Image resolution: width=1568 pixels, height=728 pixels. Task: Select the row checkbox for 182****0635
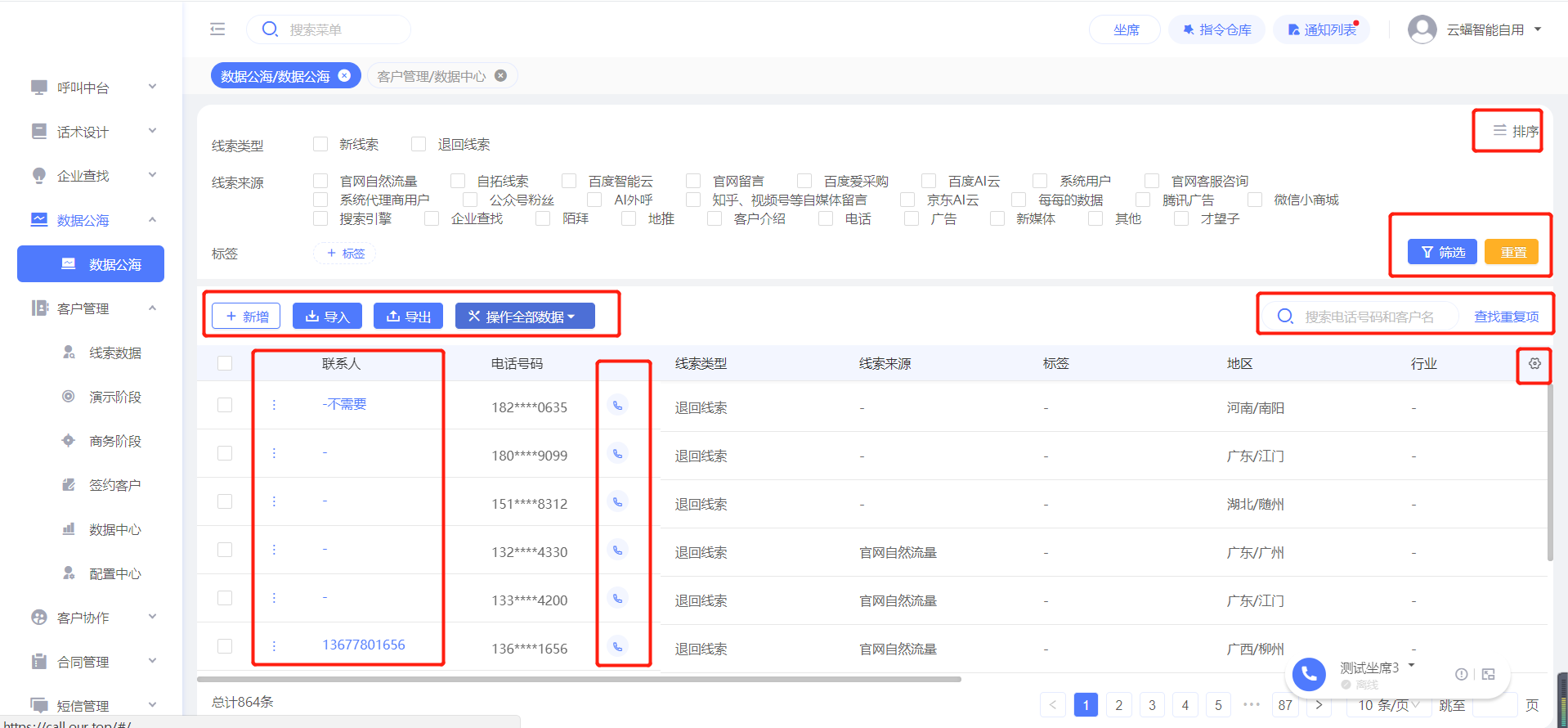(225, 405)
